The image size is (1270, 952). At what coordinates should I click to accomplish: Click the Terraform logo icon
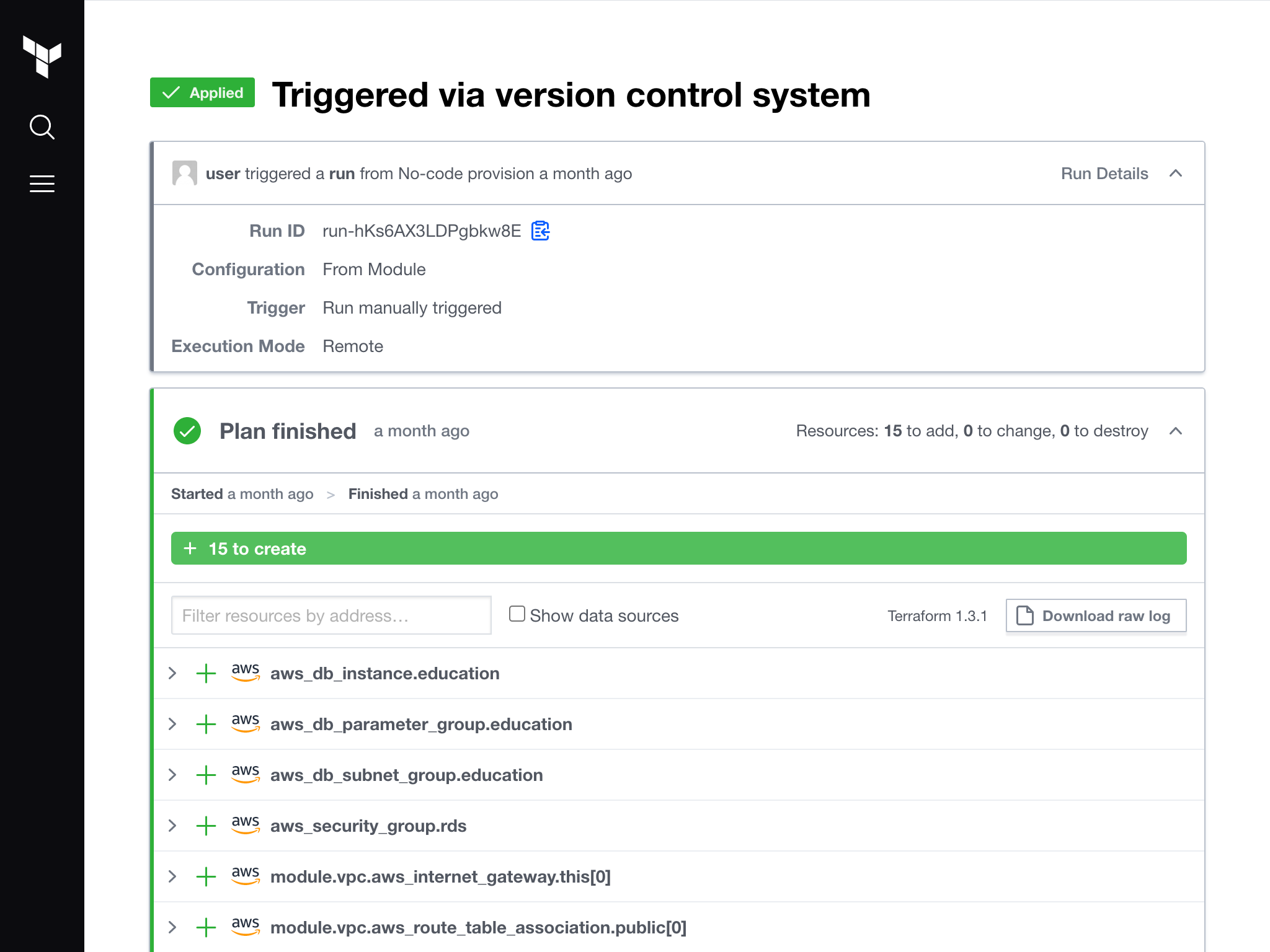42,56
